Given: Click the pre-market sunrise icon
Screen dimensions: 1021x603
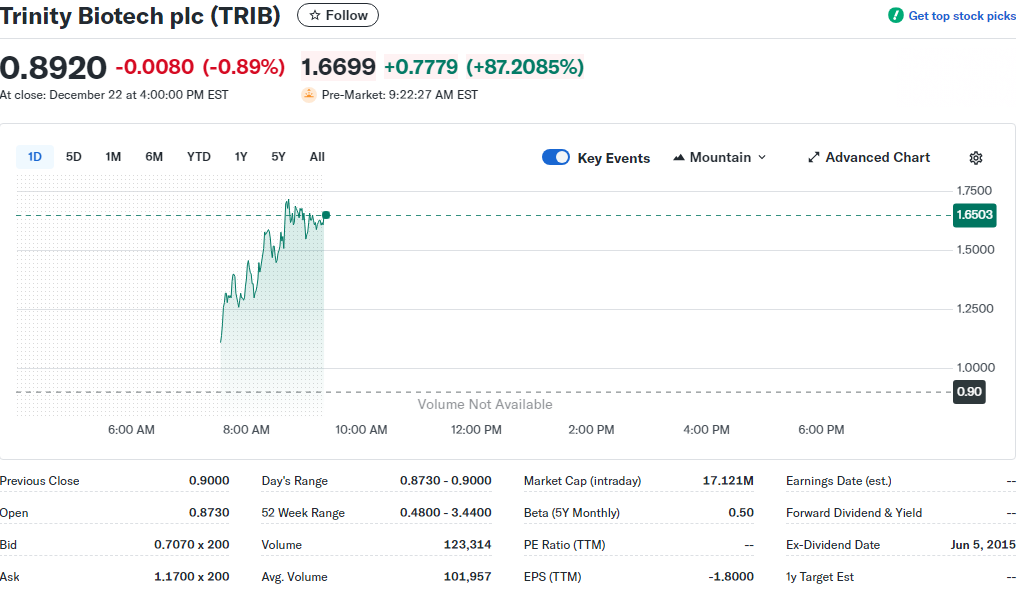Looking at the screenshot, I should [x=309, y=95].
